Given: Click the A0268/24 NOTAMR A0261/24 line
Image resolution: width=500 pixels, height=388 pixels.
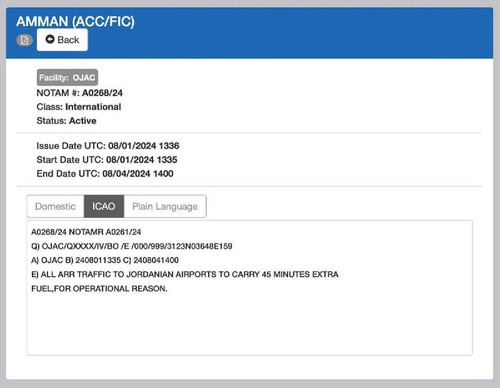Looking at the screenshot, I should (86, 232).
